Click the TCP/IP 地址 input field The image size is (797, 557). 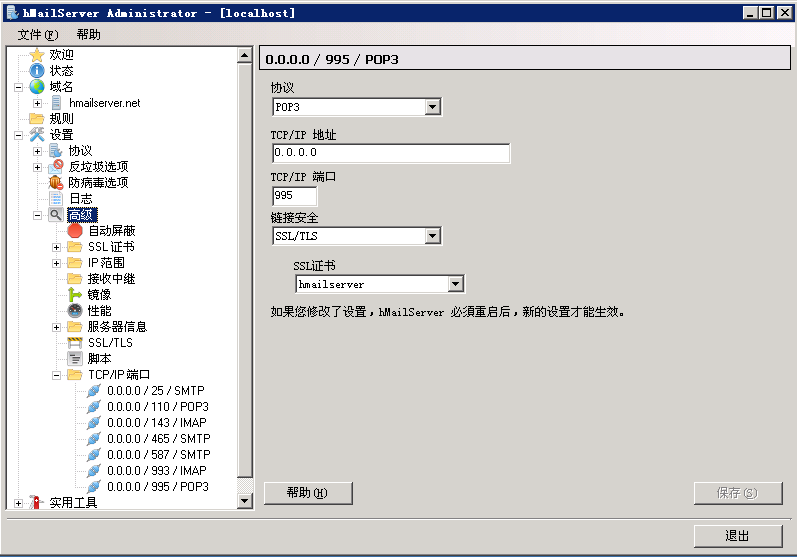pyautogui.click(x=390, y=153)
